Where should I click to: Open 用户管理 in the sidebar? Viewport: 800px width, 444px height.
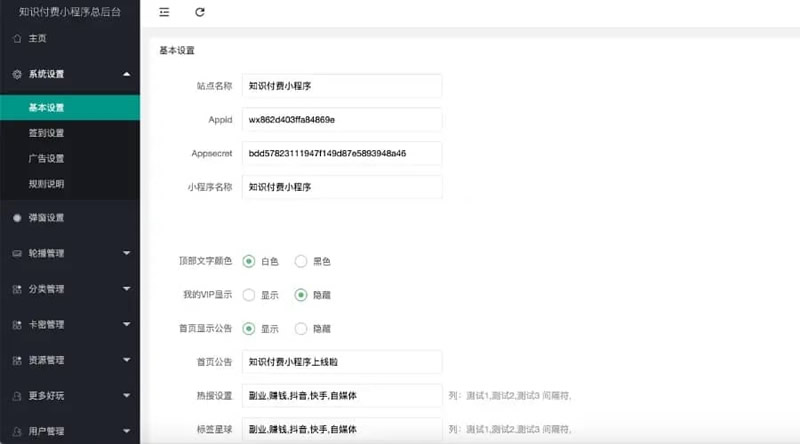[46, 431]
